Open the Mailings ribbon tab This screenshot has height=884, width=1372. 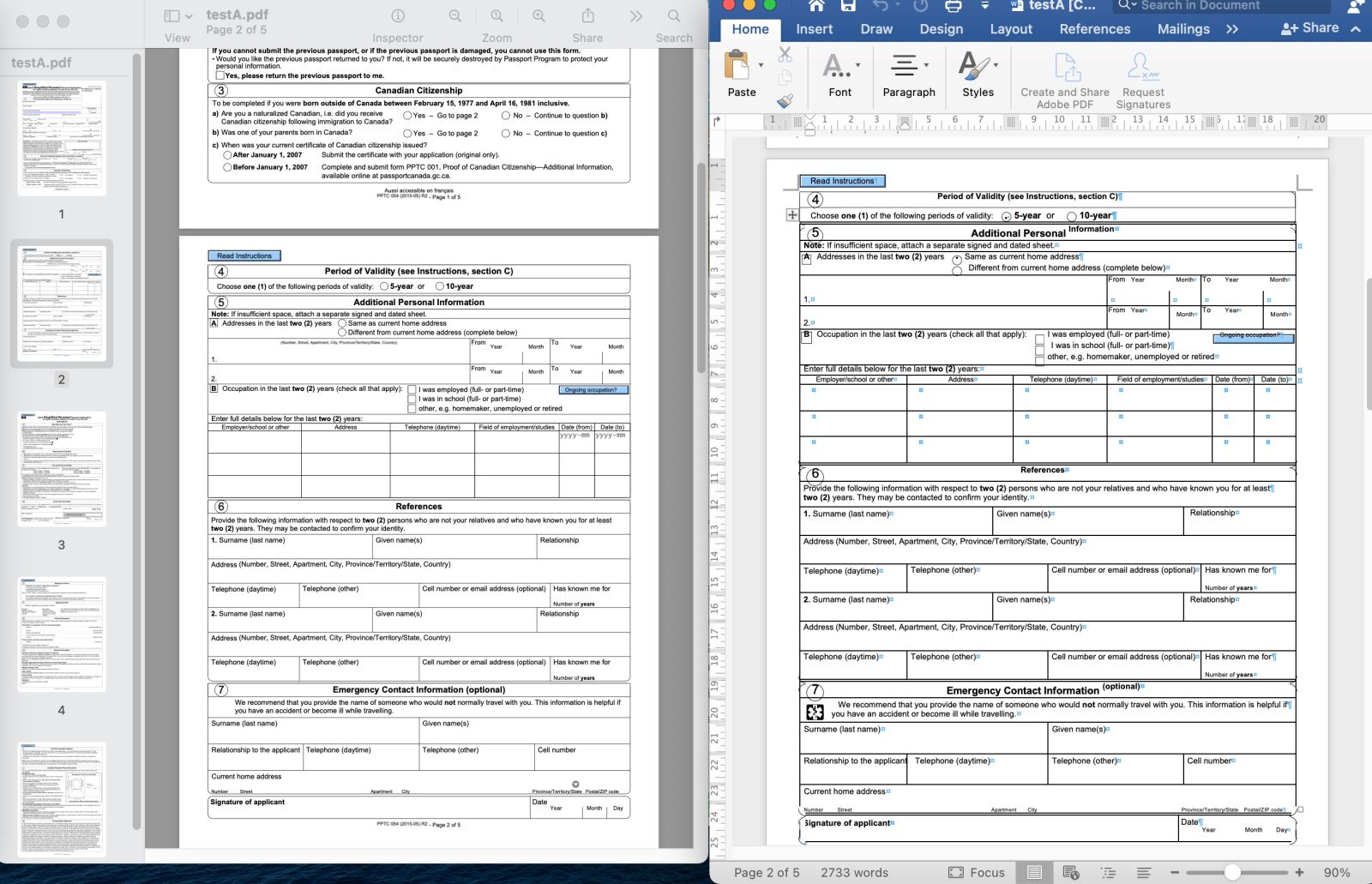[1182, 29]
